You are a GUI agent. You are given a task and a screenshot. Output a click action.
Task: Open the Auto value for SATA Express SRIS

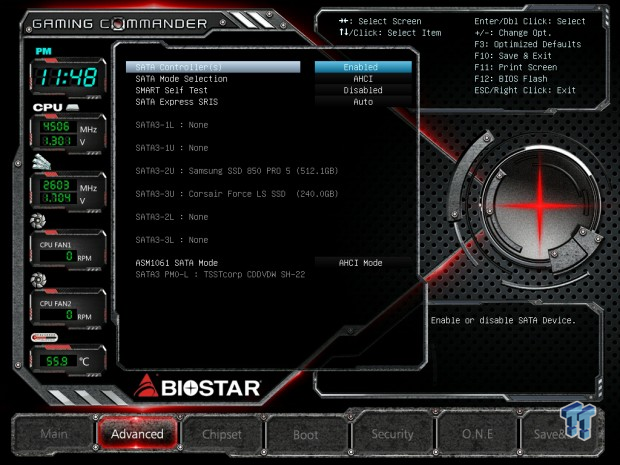[x=363, y=102]
